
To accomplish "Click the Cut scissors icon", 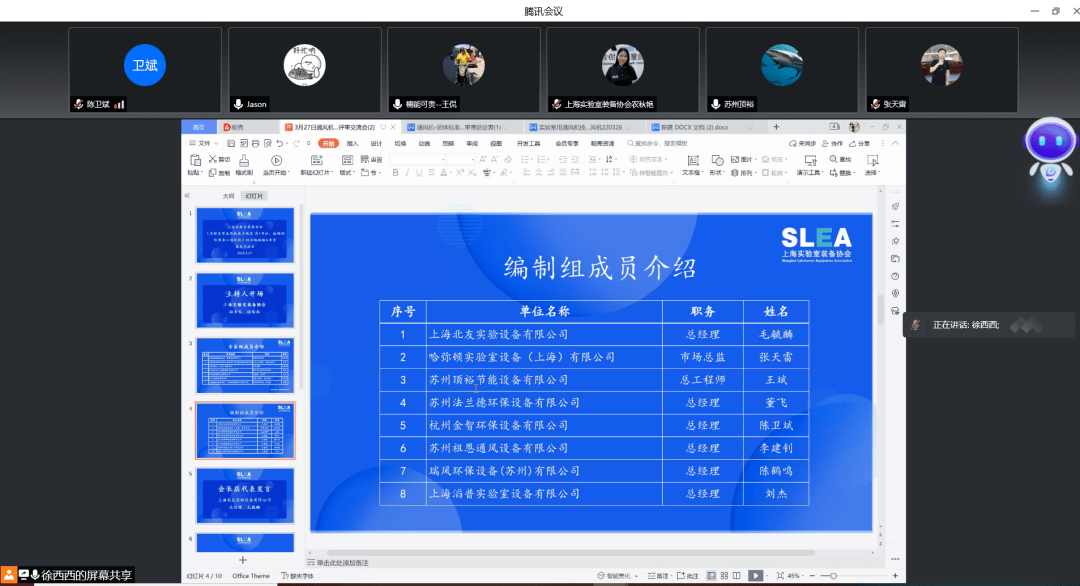I will (x=213, y=159).
